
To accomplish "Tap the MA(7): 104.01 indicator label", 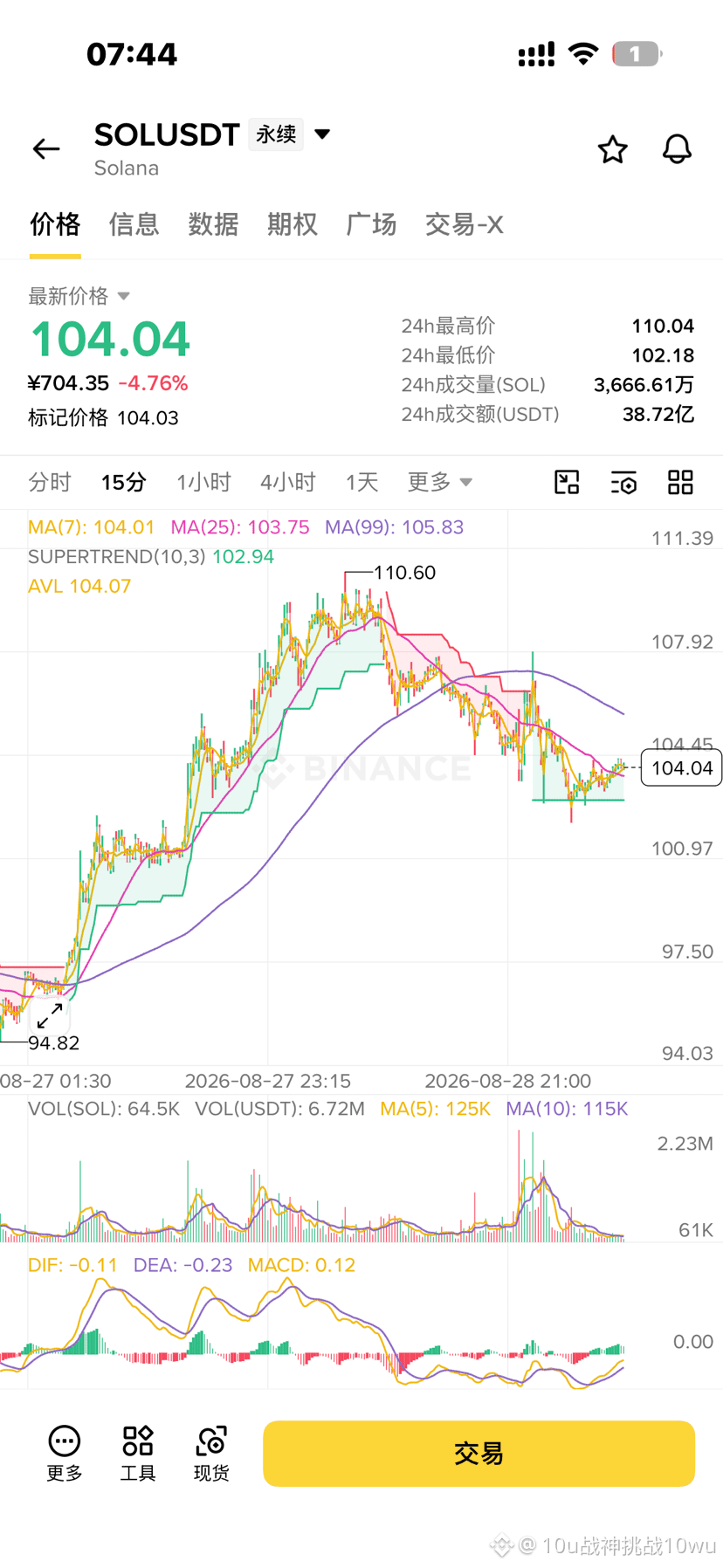I will click(x=91, y=527).
